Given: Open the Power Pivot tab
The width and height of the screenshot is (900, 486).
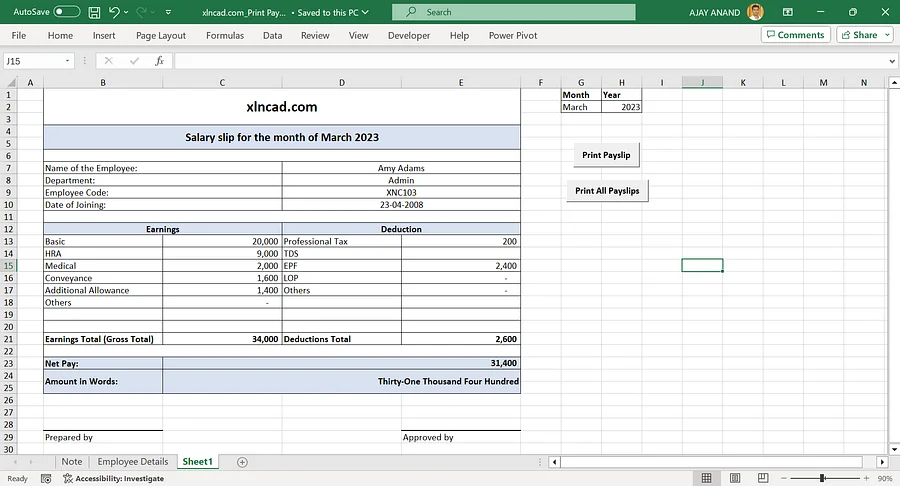Looking at the screenshot, I should tap(513, 36).
